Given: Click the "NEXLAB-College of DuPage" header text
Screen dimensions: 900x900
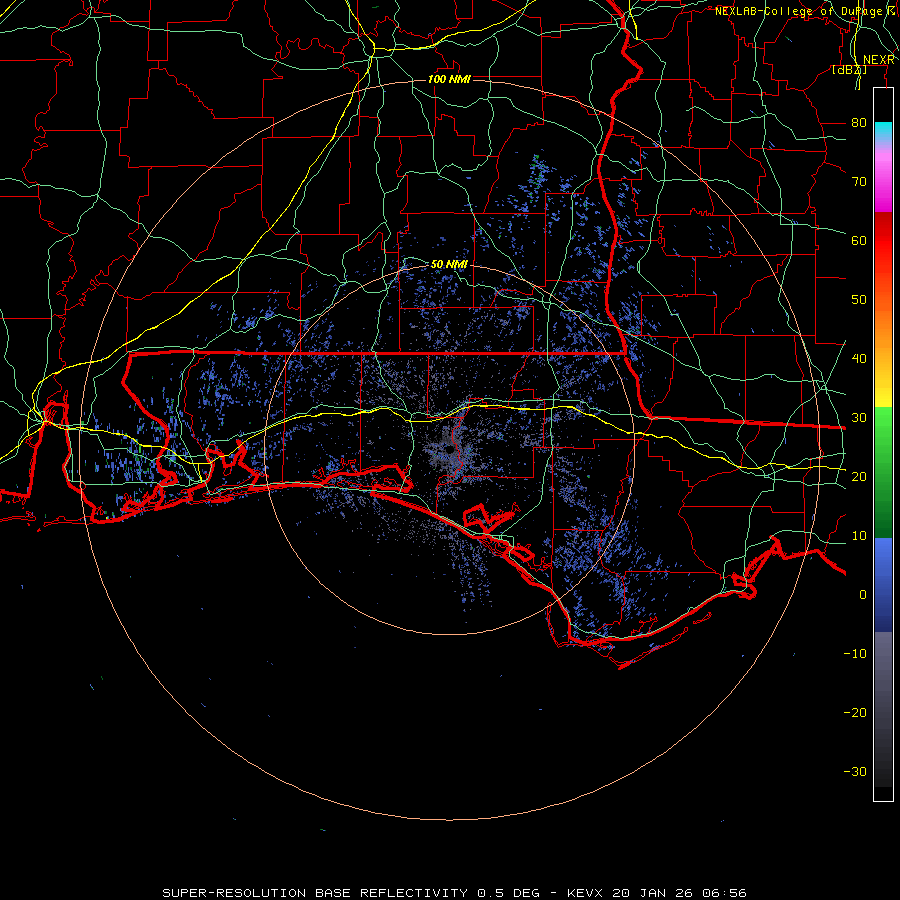Looking at the screenshot, I should pyautogui.click(x=800, y=11).
